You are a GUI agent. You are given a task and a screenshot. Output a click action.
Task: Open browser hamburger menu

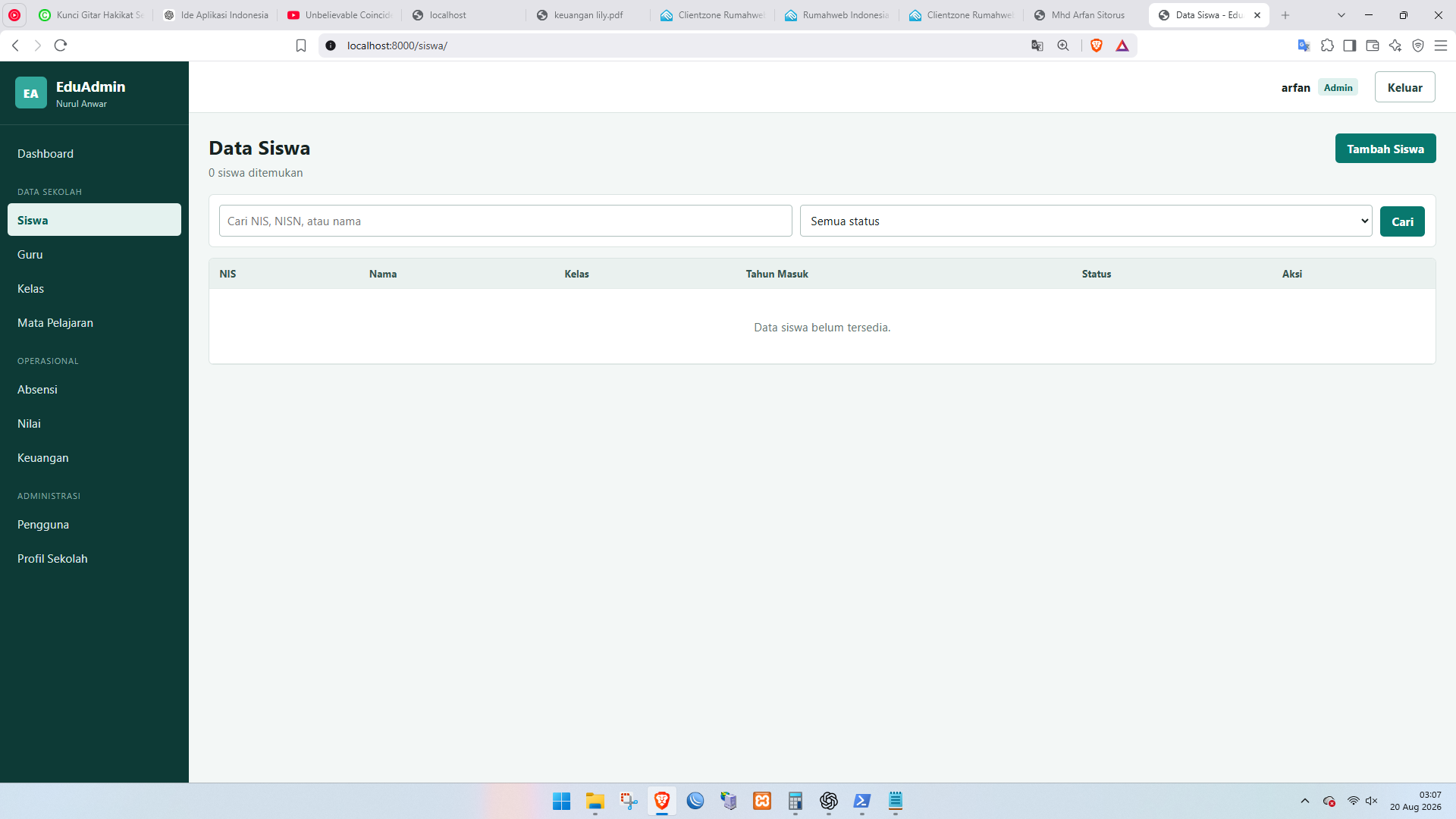point(1441,45)
